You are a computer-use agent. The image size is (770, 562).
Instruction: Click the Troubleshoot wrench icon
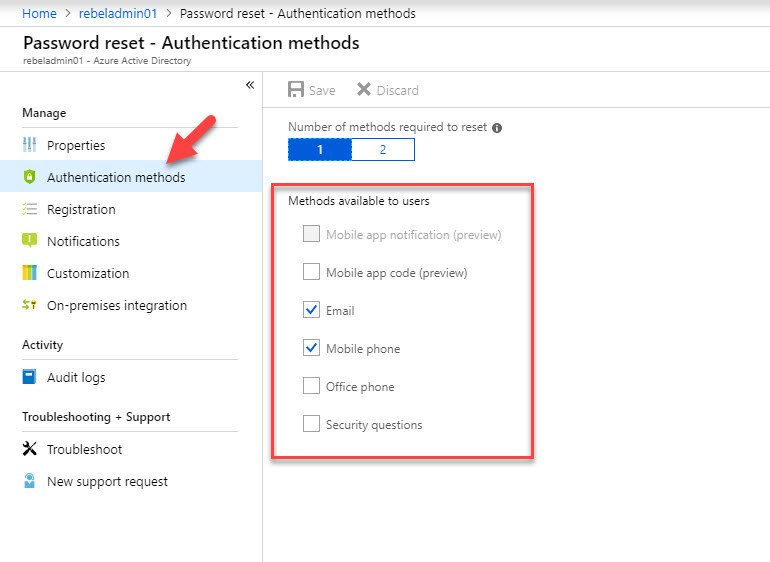pyautogui.click(x=29, y=449)
